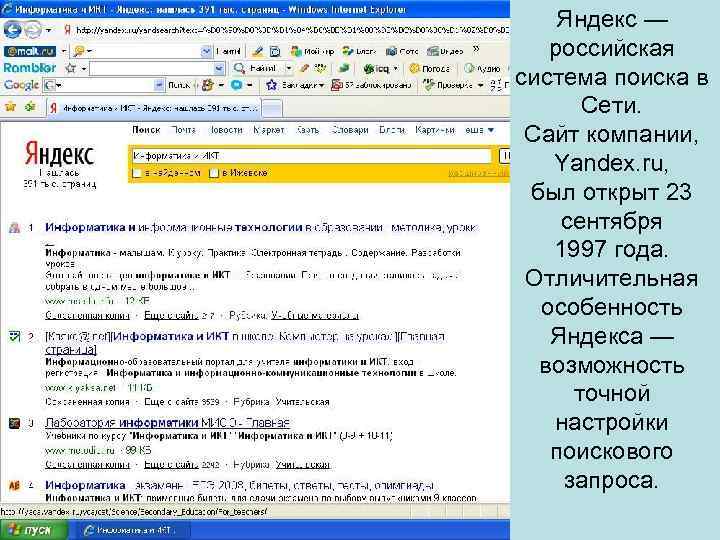This screenshot has width=720, height=540.
Task: Open the dropdown beside the blue round icon
Action: click(x=250, y=85)
